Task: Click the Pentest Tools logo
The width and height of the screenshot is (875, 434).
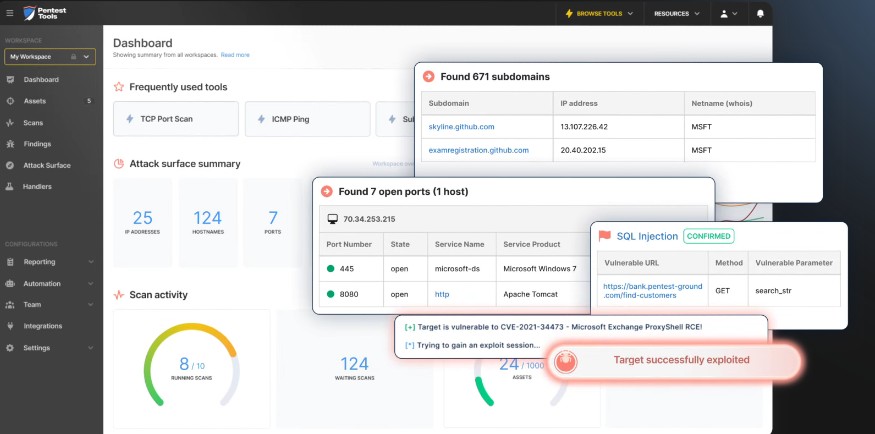Action: pos(45,13)
